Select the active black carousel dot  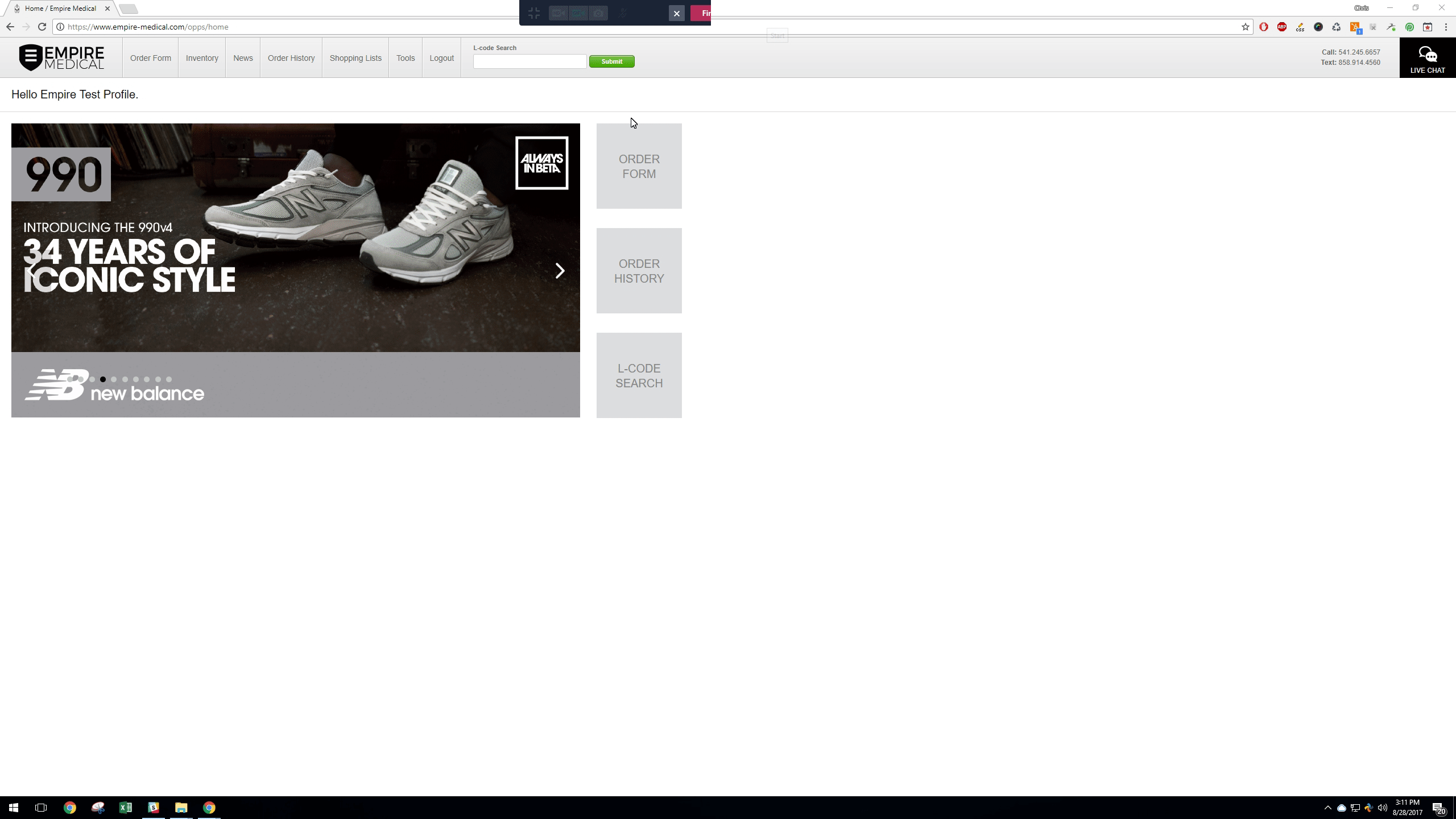(103, 379)
